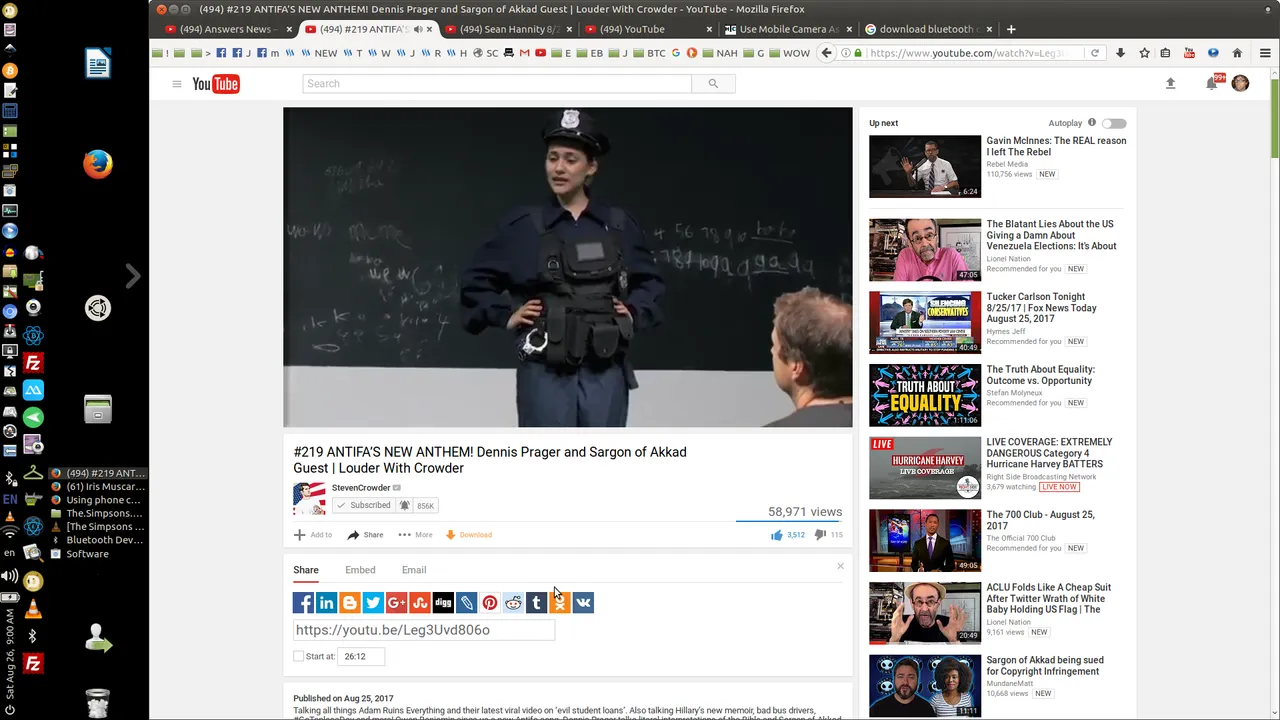Viewport: 1280px width, 720px height.
Task: Share video on Facebook
Action: (x=303, y=603)
